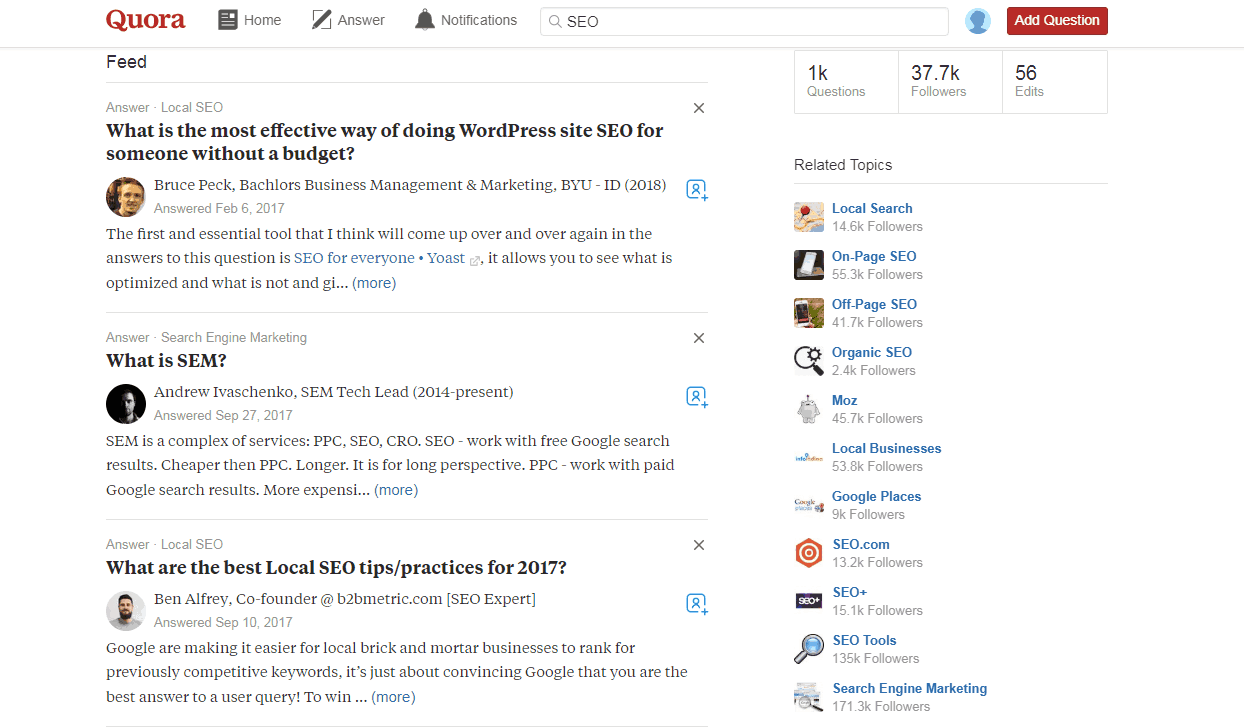Image resolution: width=1244 pixels, height=728 pixels.
Task: Click the Local Businesses topic icon
Action: tap(809, 457)
